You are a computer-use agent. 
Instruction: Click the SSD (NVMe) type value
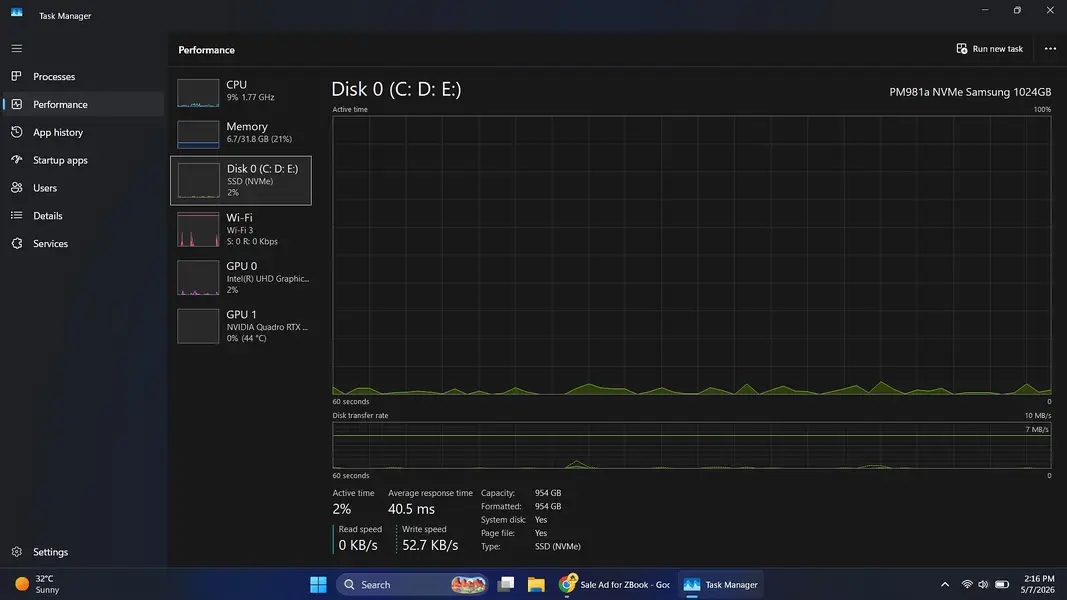557,546
